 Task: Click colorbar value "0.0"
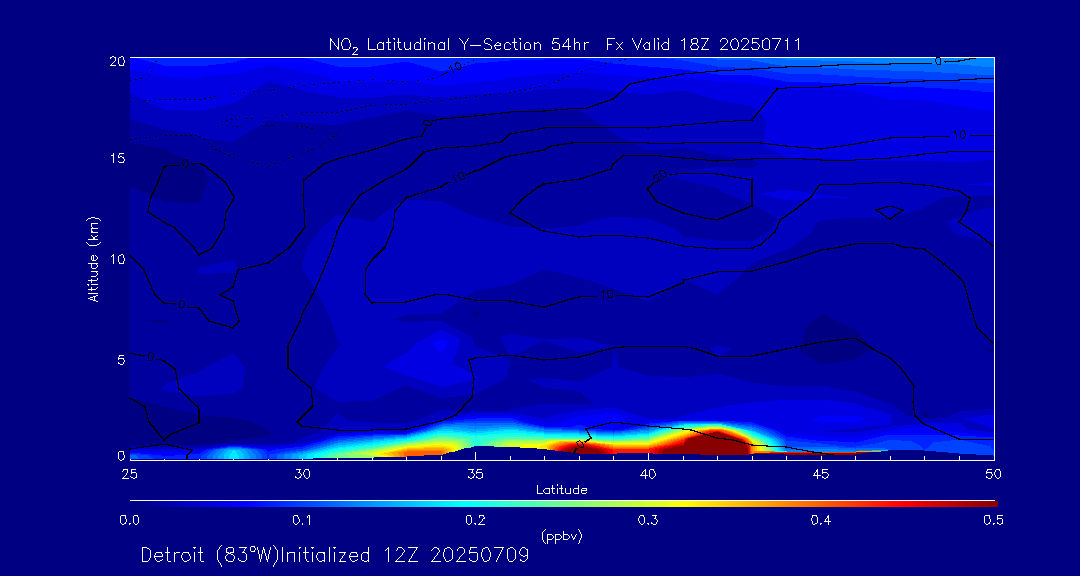coord(129,520)
